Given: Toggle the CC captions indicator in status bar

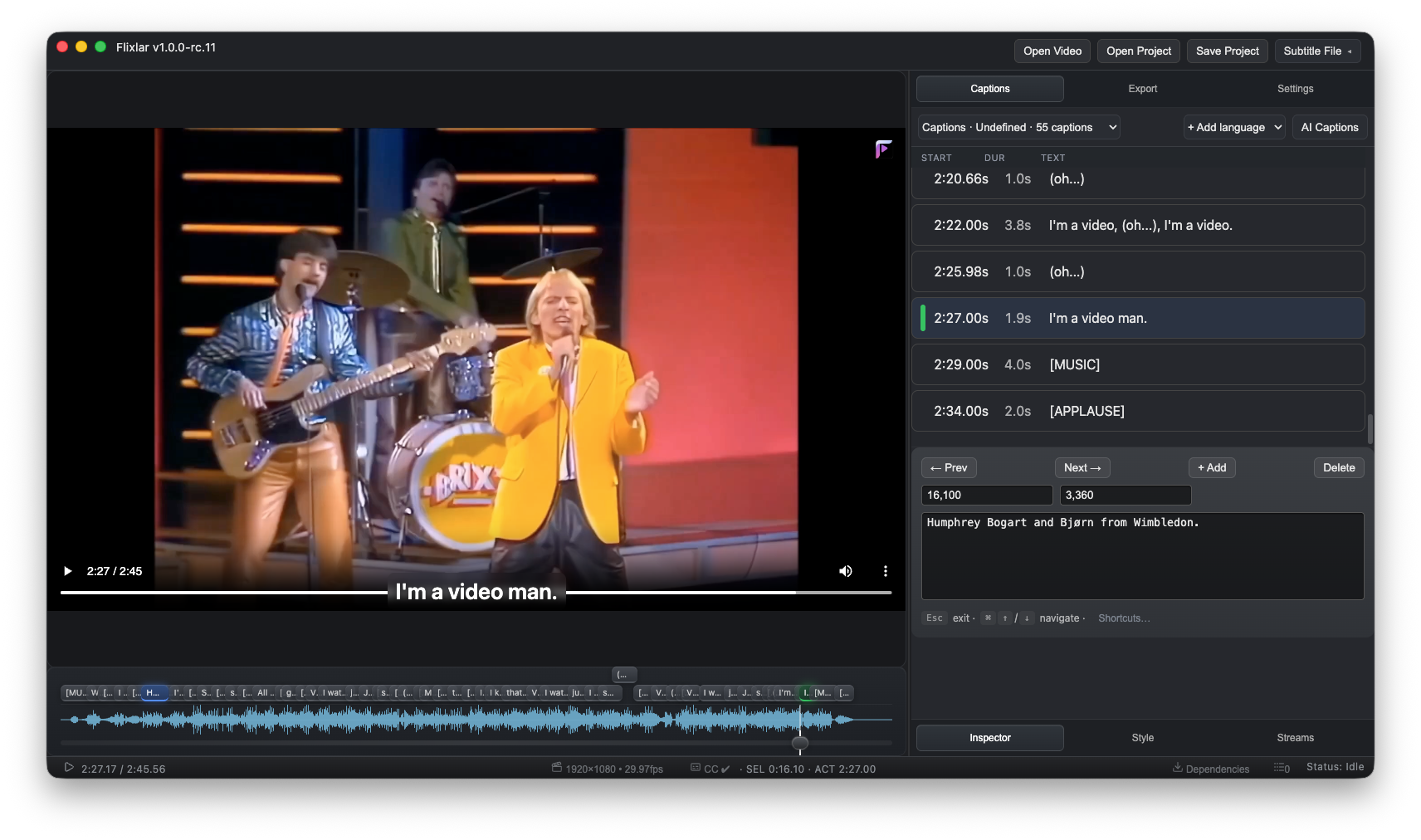Looking at the screenshot, I should coord(710,769).
